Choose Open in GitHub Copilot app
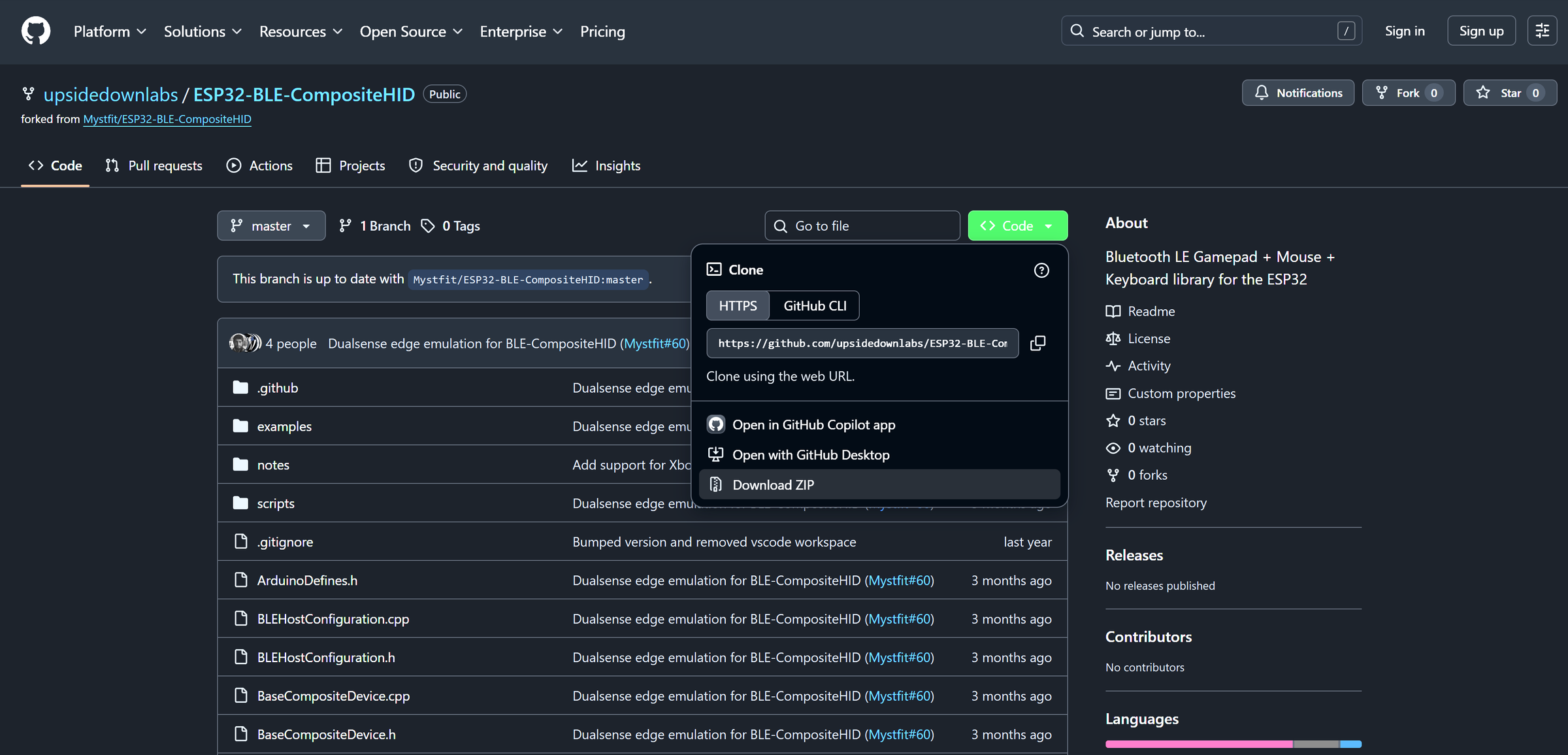 pyautogui.click(x=879, y=424)
